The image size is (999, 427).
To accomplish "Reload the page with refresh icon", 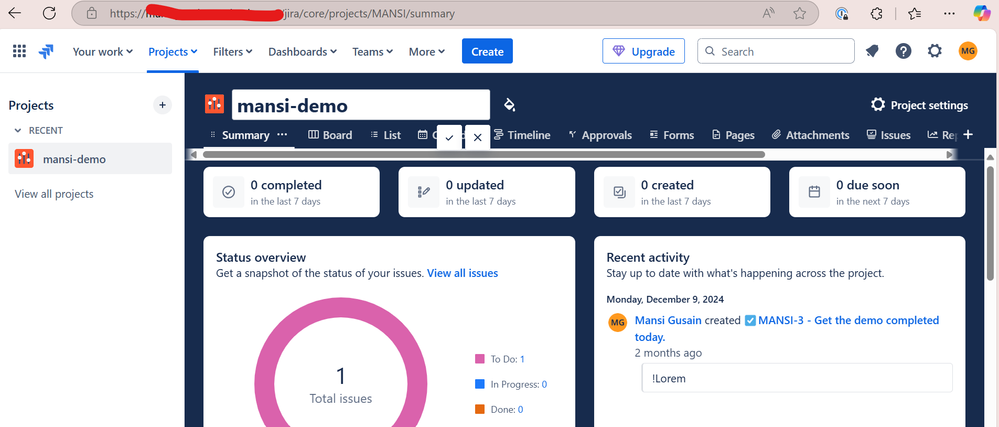I will pyautogui.click(x=49, y=13).
